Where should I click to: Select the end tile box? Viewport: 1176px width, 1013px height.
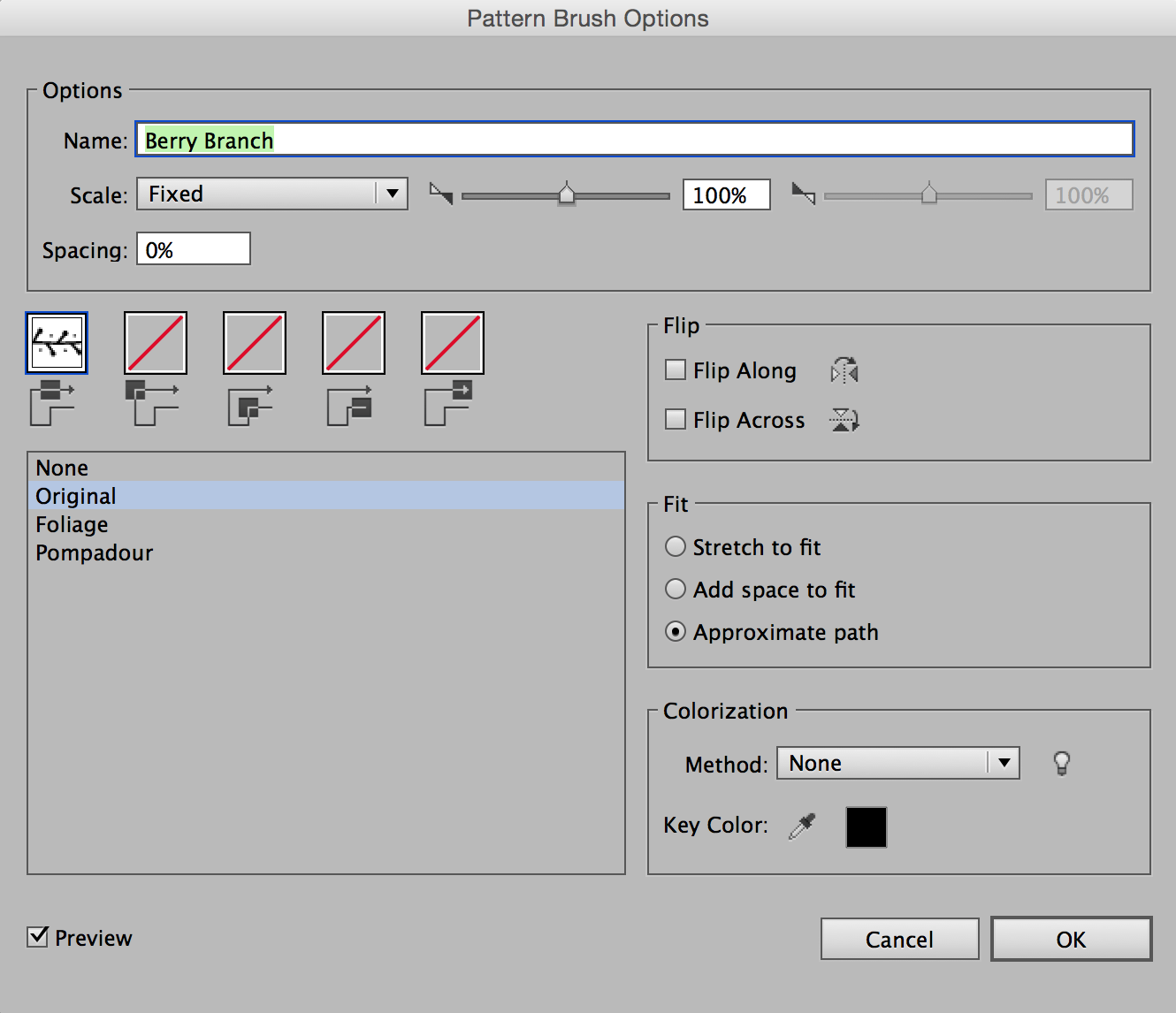click(453, 343)
